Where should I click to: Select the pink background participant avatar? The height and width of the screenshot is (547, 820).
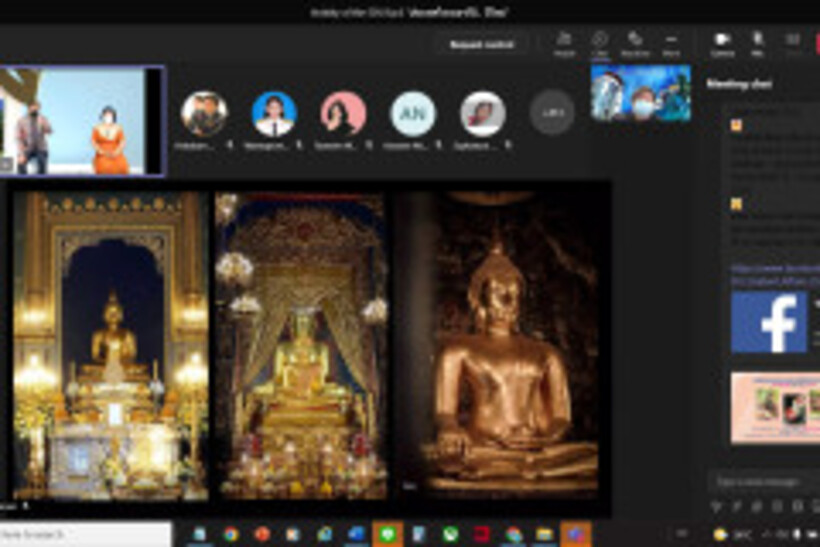(343, 113)
